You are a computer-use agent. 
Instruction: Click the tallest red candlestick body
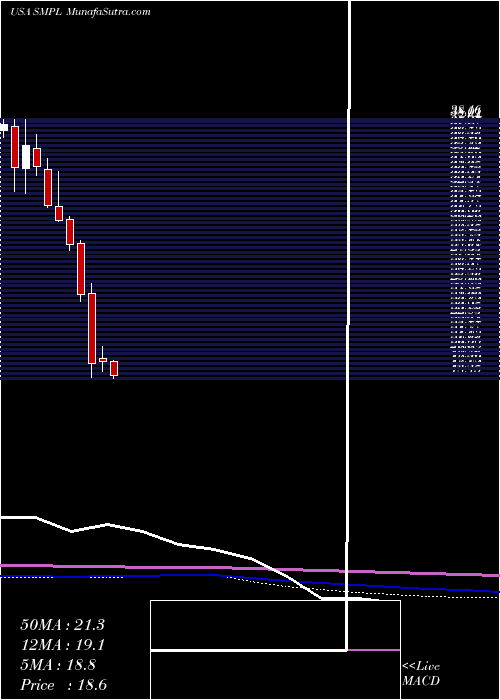click(x=92, y=328)
